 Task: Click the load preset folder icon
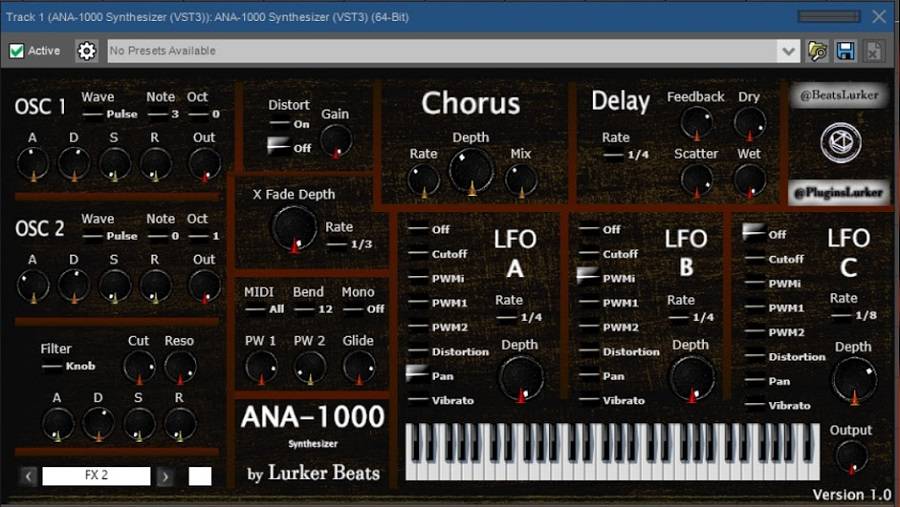[818, 51]
